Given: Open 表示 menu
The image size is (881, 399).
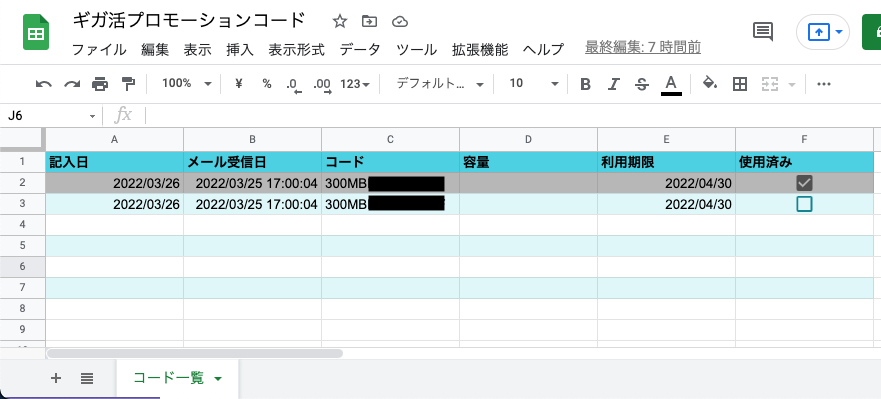Looking at the screenshot, I should point(197,49).
